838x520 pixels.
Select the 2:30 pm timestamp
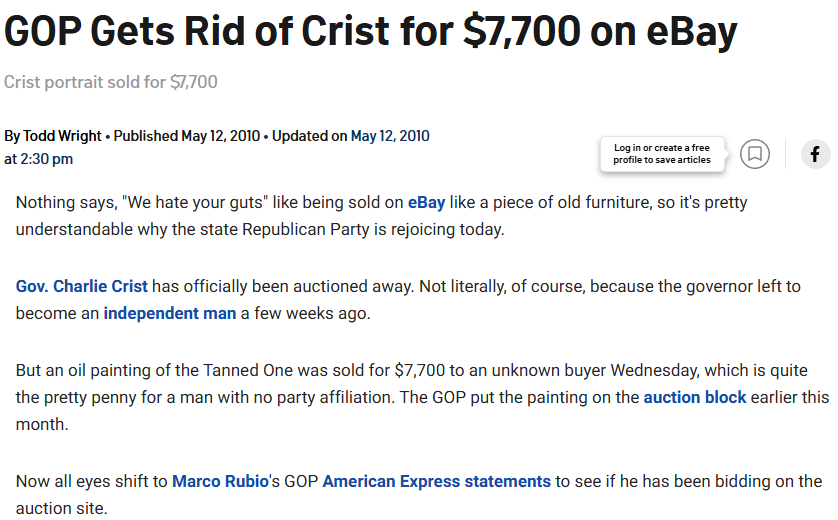[46, 159]
